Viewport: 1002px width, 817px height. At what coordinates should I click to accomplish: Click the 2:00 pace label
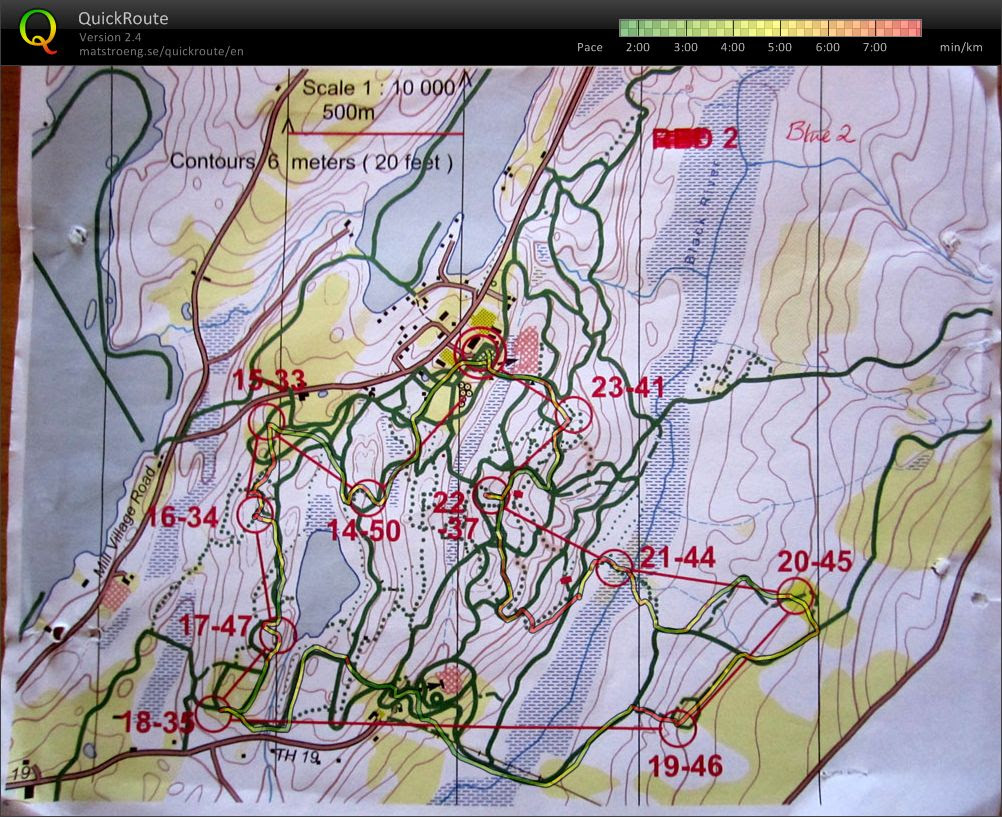pyautogui.click(x=638, y=47)
